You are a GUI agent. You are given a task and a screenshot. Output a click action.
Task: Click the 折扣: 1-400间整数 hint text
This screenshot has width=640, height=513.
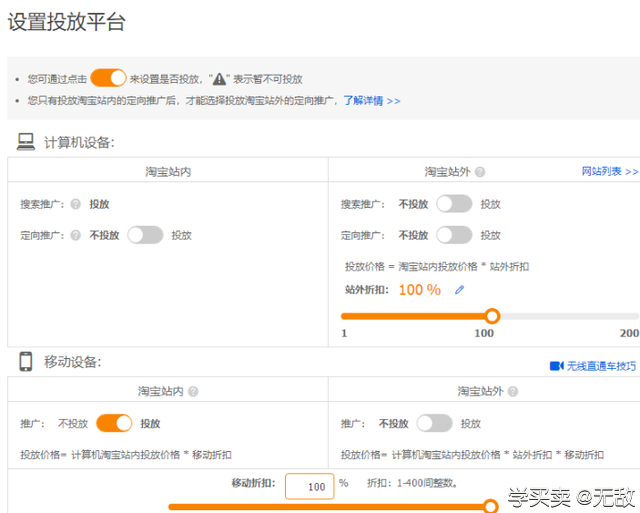(x=412, y=483)
